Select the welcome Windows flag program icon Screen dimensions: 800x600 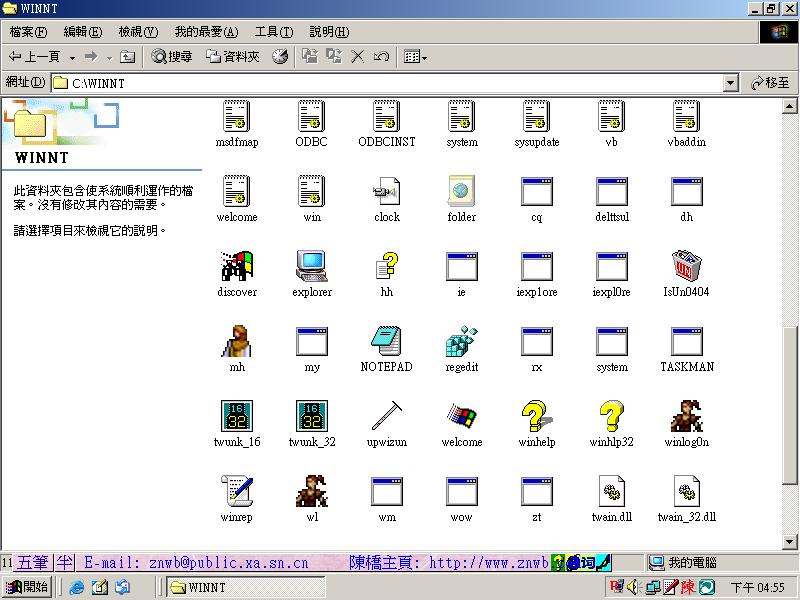462,416
